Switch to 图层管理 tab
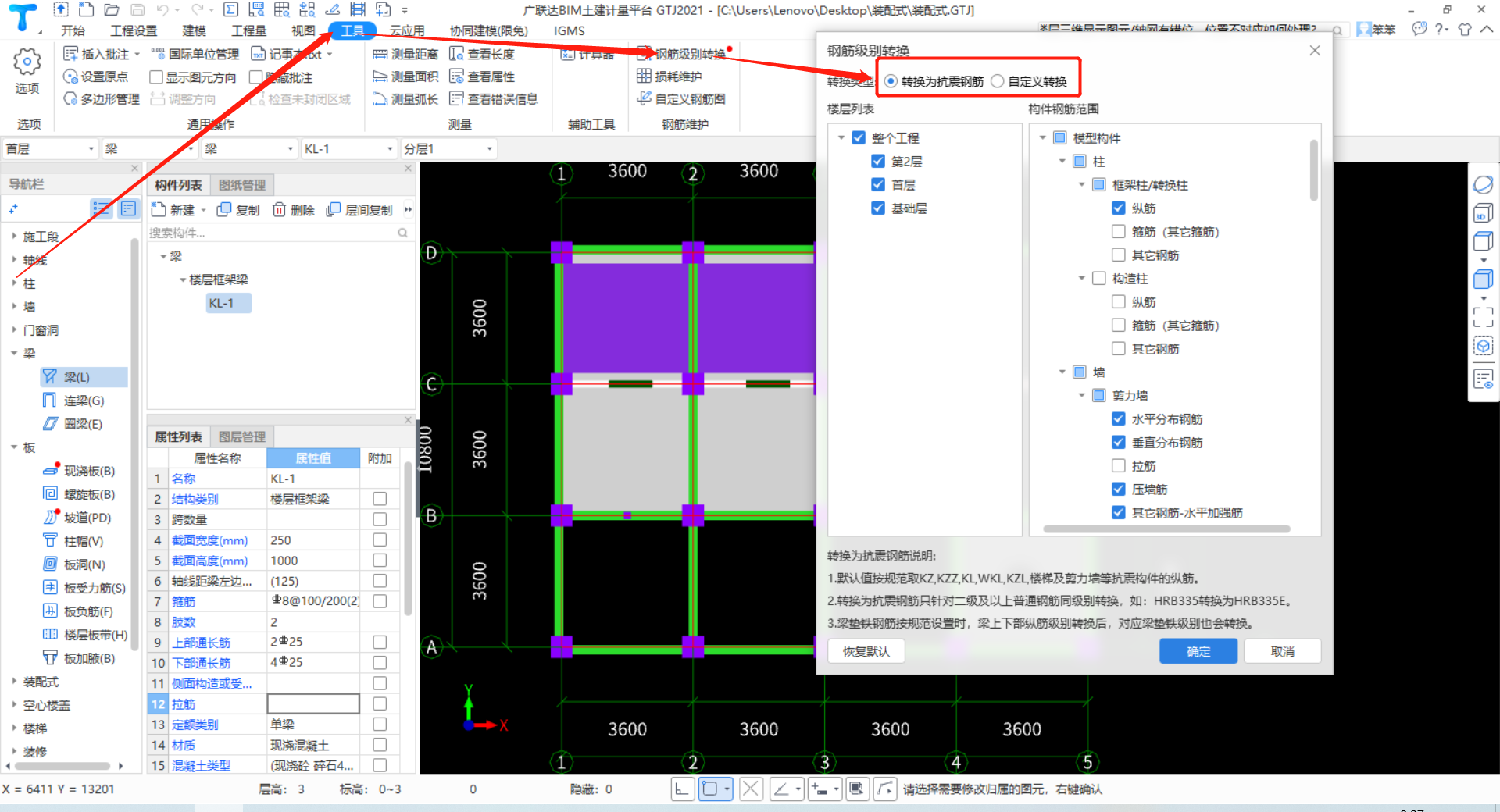This screenshot has width=1500, height=812. click(x=242, y=436)
